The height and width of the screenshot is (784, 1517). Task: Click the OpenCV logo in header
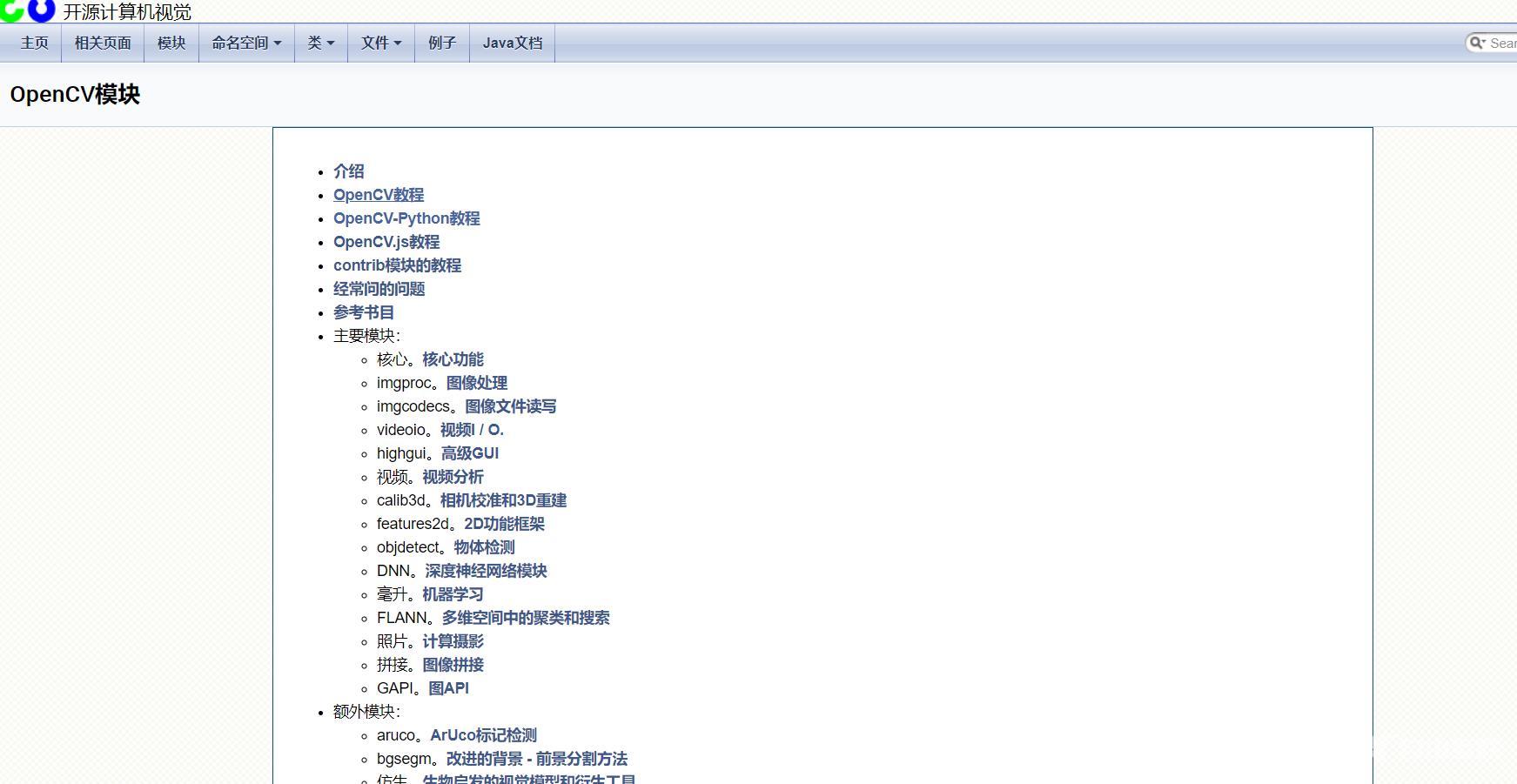tap(28, 10)
